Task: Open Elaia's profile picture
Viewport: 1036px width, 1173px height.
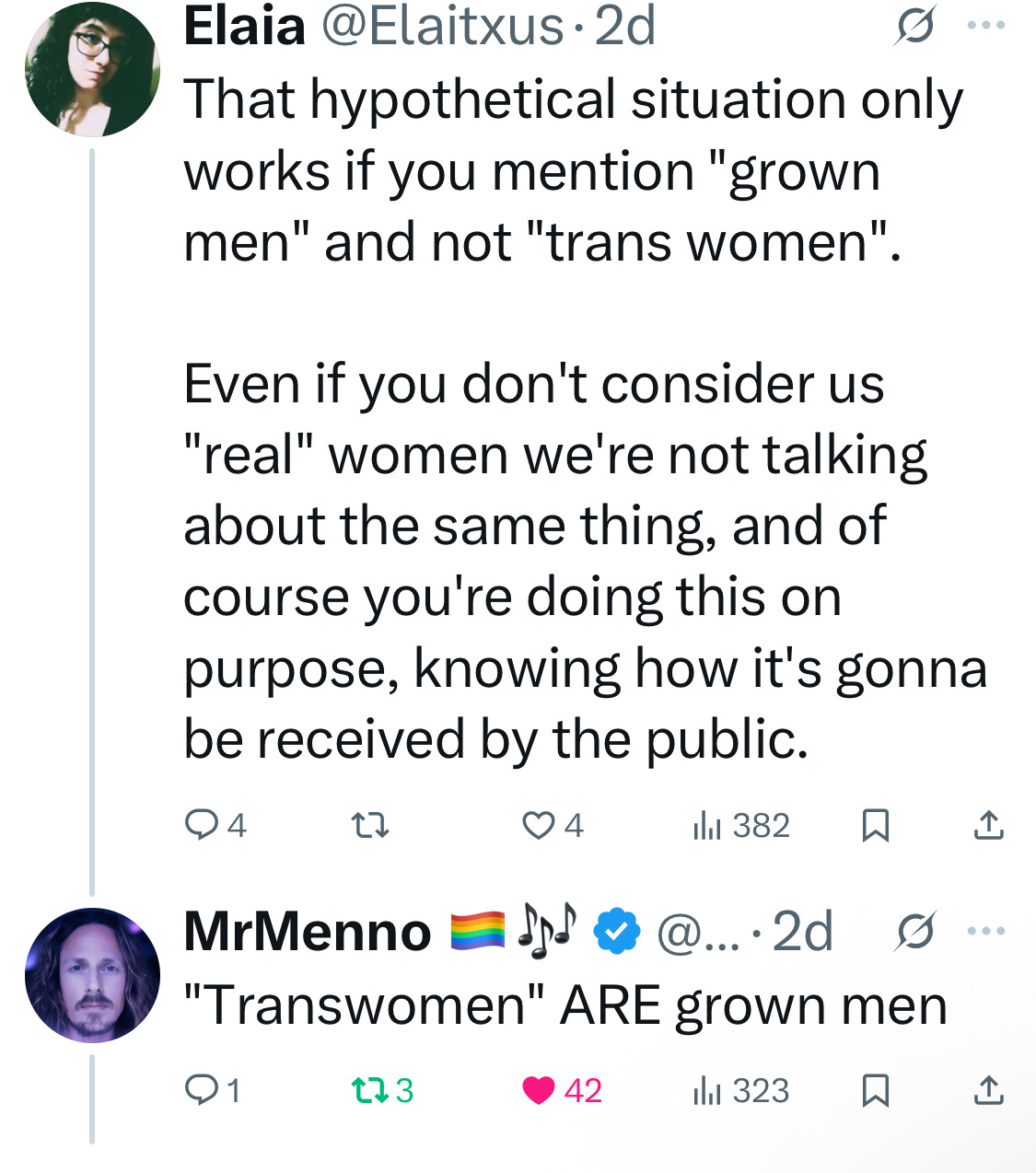Action: 92,69
